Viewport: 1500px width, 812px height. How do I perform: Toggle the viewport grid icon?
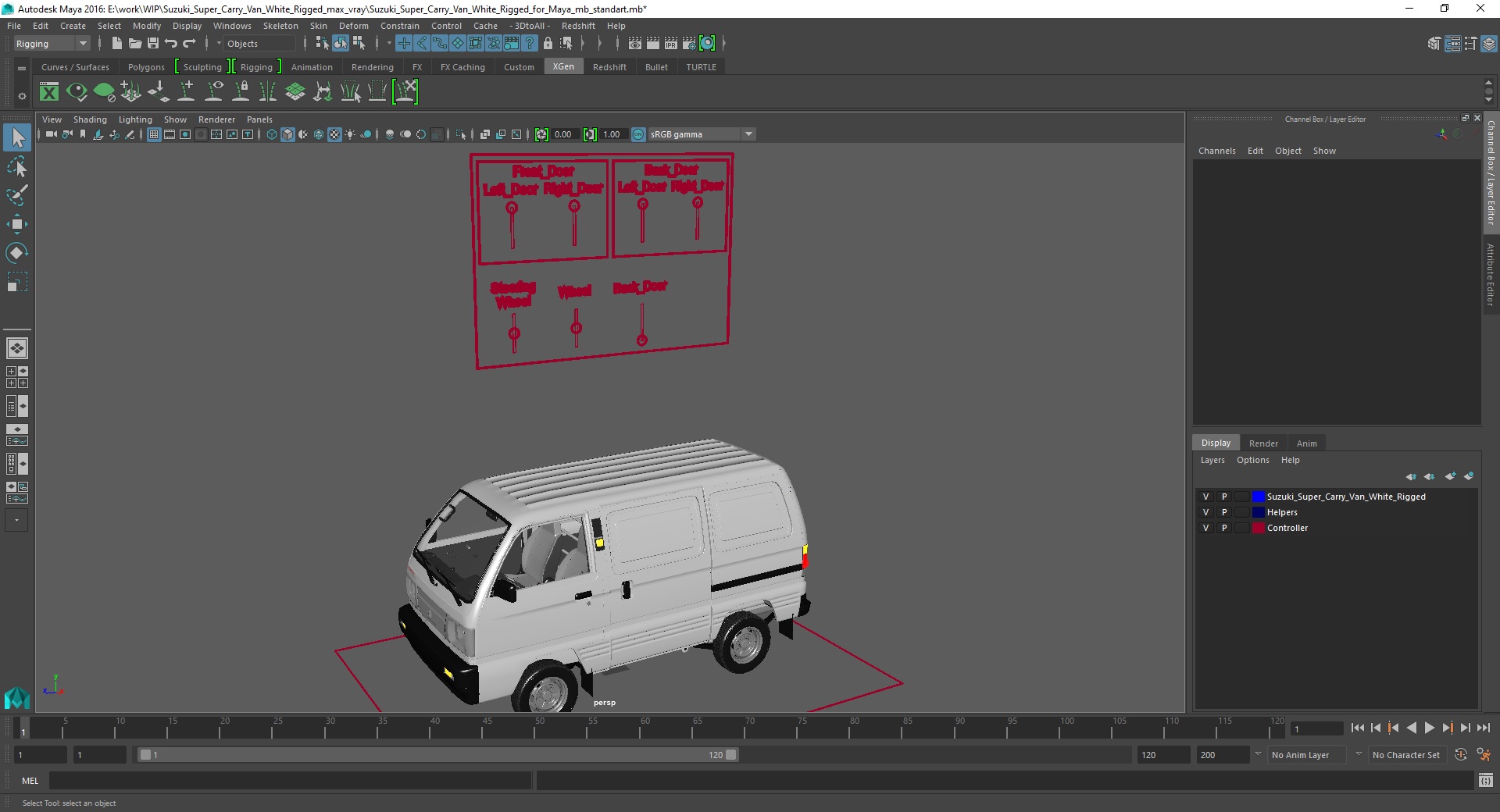pos(154,134)
